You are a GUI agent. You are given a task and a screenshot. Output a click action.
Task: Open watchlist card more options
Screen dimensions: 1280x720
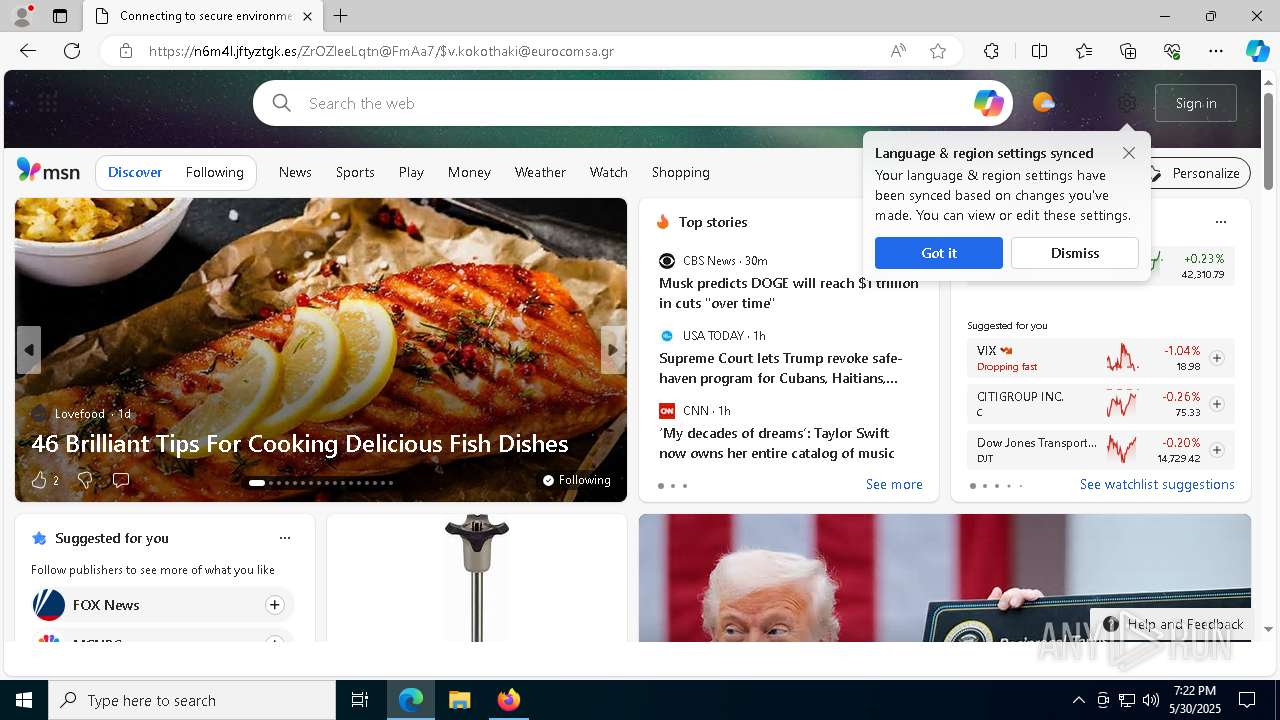click(1220, 222)
